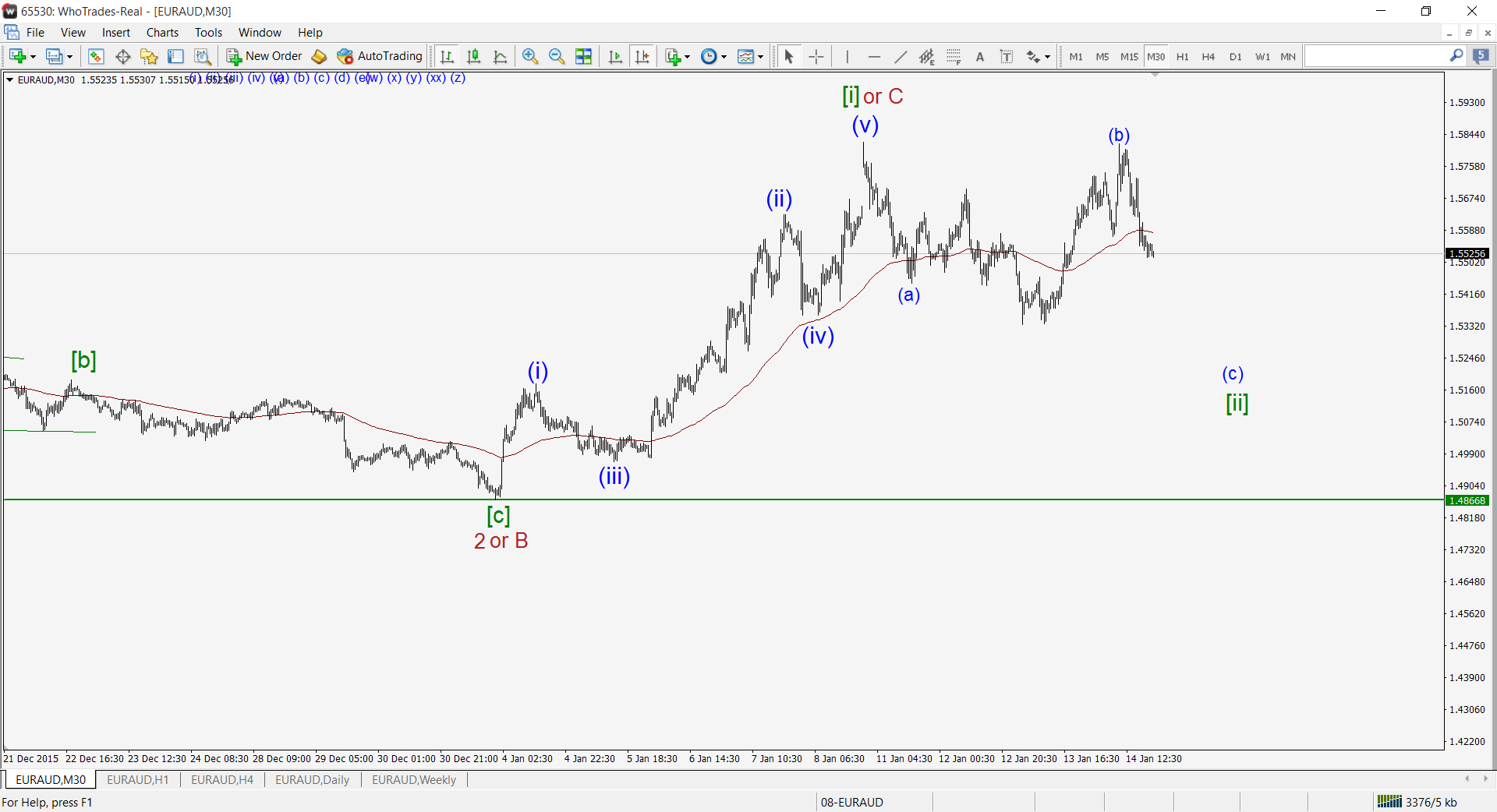Screen dimensions: 1497x812
Task: Draw a vertical line tool
Action: 848,56
